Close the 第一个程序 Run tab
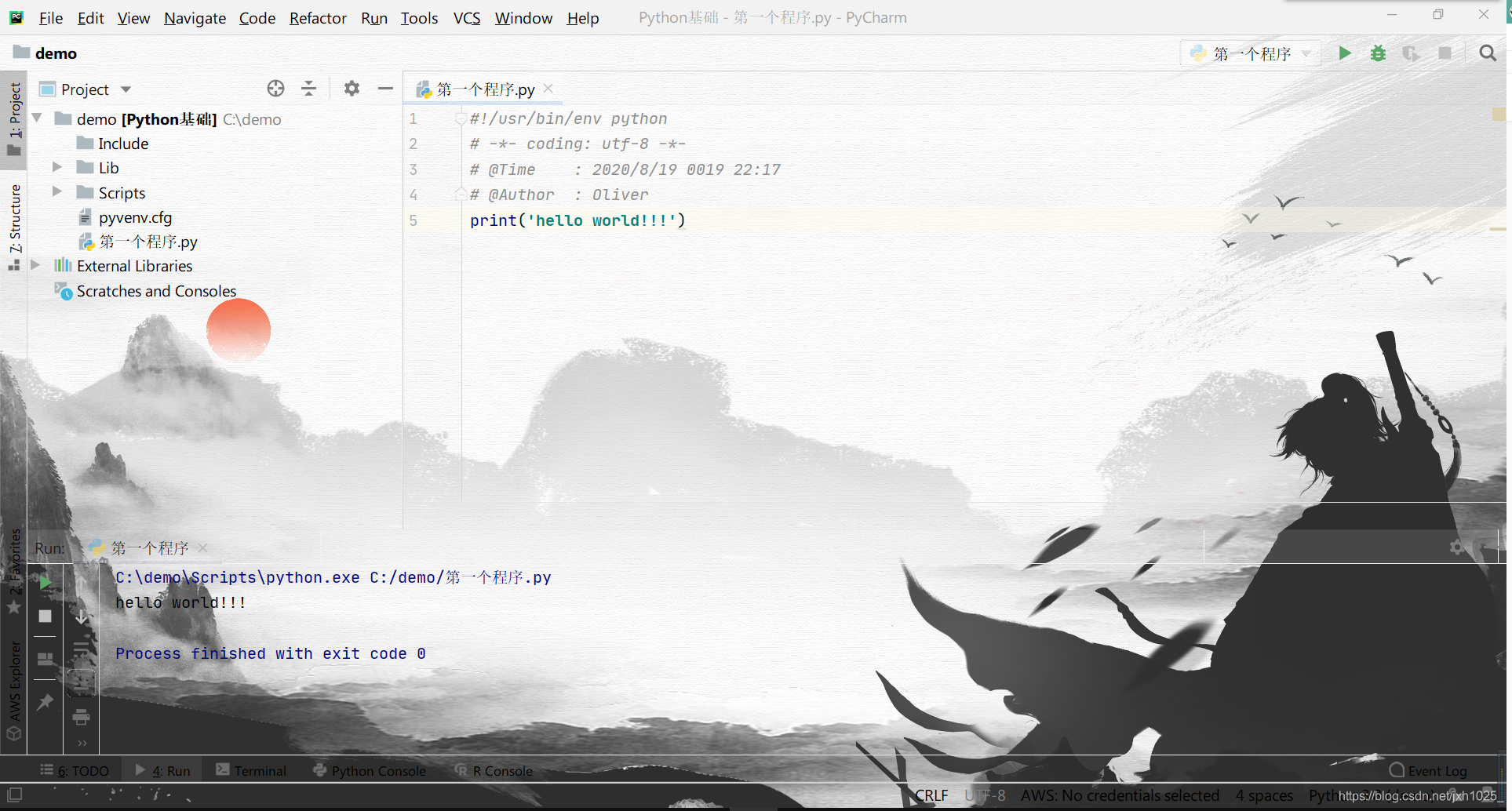 203,547
